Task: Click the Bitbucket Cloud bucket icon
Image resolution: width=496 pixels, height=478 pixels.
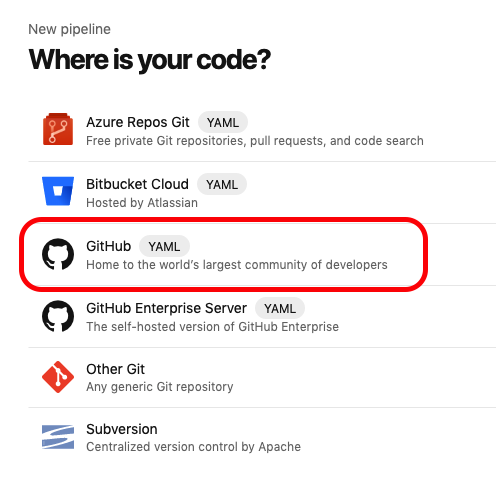Action: point(58,191)
